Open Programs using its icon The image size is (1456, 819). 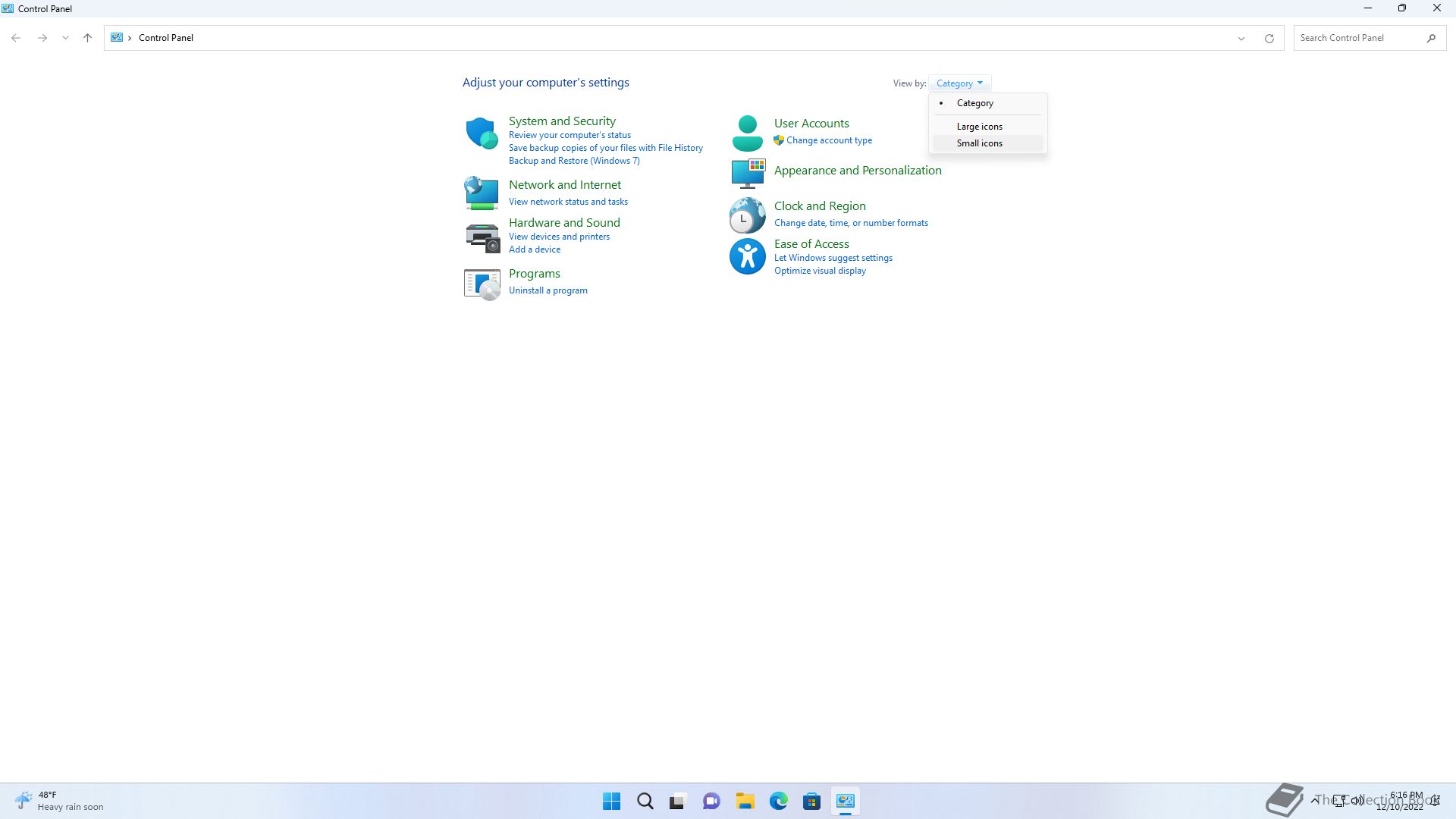482,284
